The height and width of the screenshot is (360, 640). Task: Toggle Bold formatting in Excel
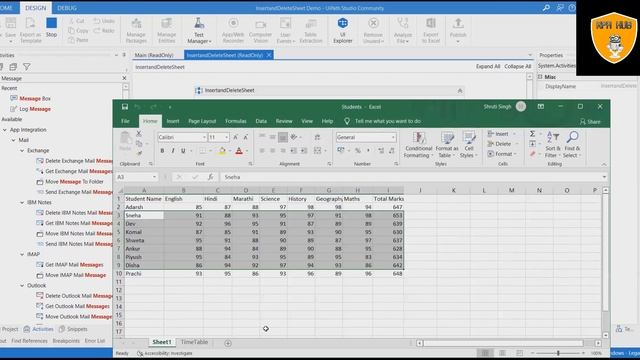point(162,151)
